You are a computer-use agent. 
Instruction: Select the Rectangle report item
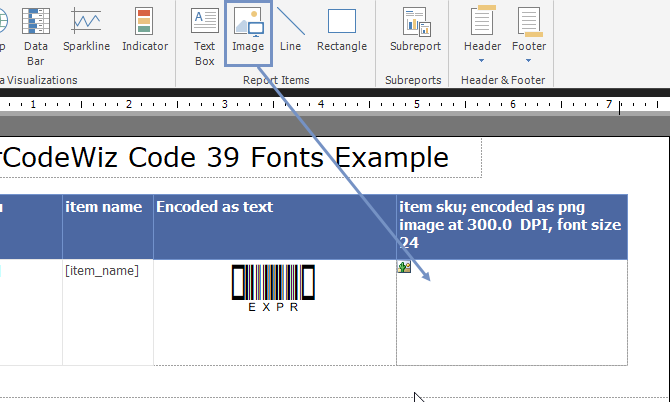(x=342, y=29)
